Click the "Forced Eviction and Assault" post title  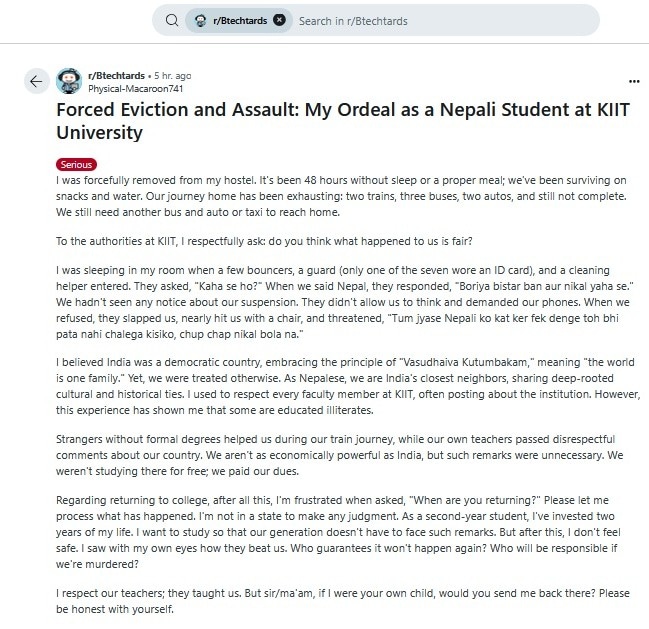(342, 120)
